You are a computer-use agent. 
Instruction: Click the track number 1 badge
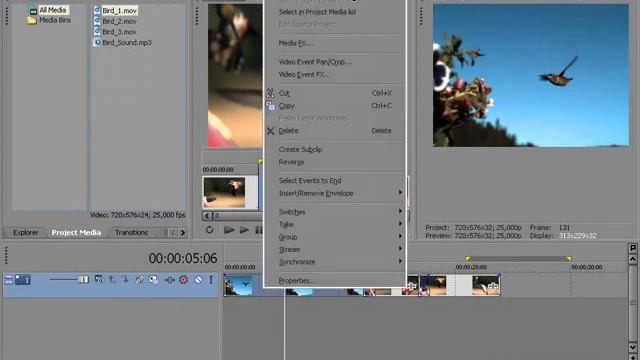point(23,280)
